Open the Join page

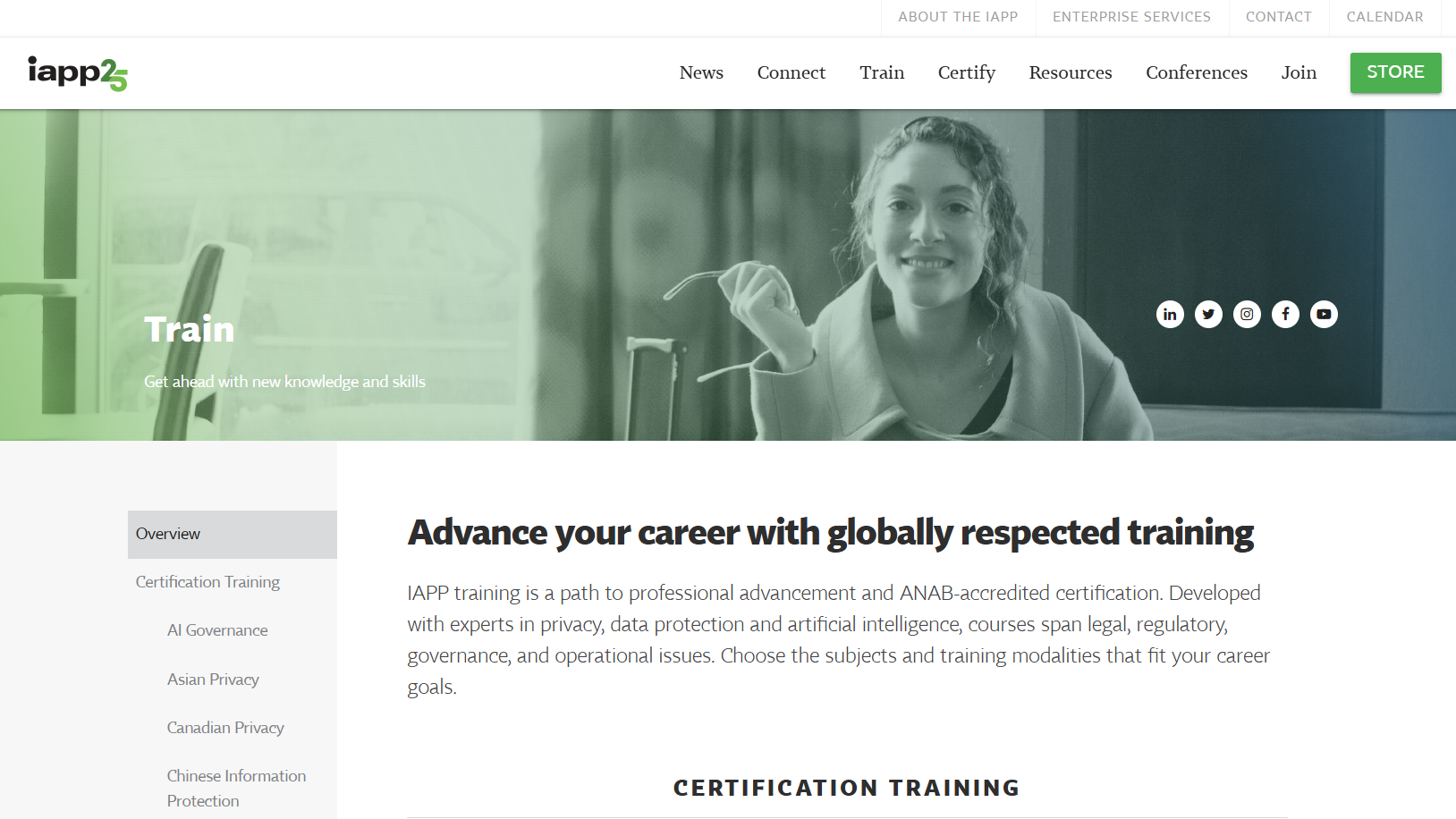[x=1299, y=72]
